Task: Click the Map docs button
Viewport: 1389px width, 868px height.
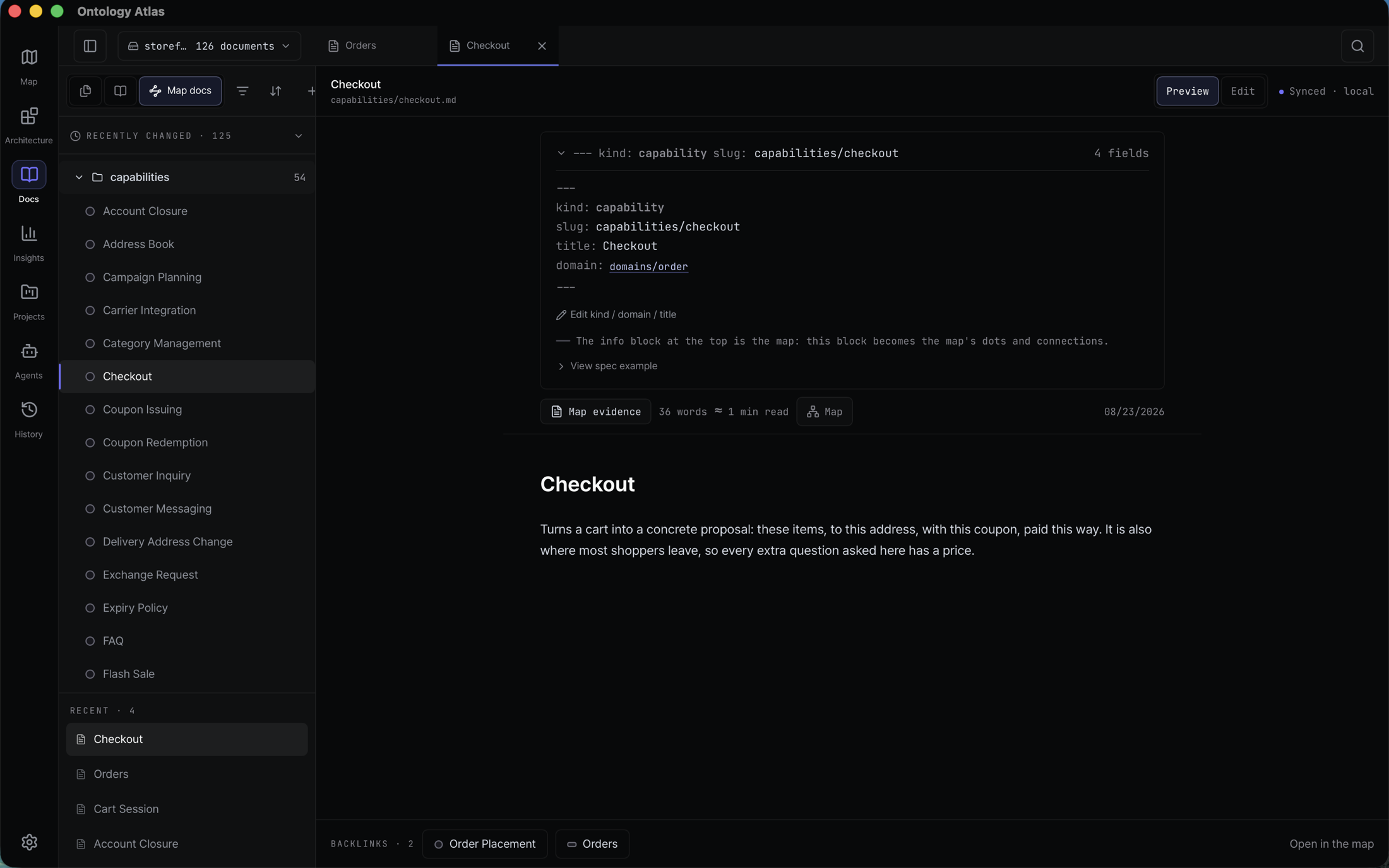Action: [x=180, y=91]
